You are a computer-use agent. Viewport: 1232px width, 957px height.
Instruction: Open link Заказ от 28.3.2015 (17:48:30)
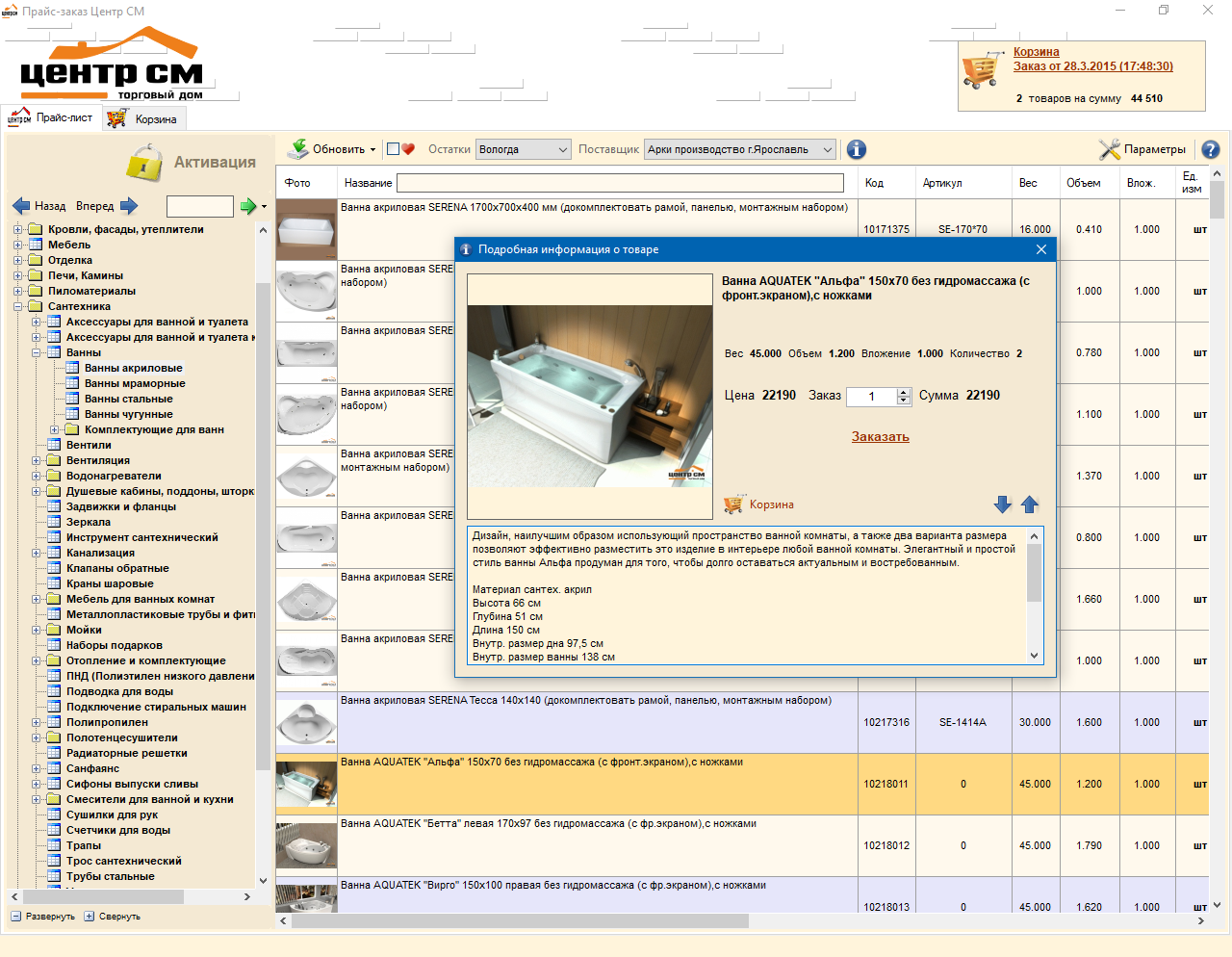click(1092, 66)
